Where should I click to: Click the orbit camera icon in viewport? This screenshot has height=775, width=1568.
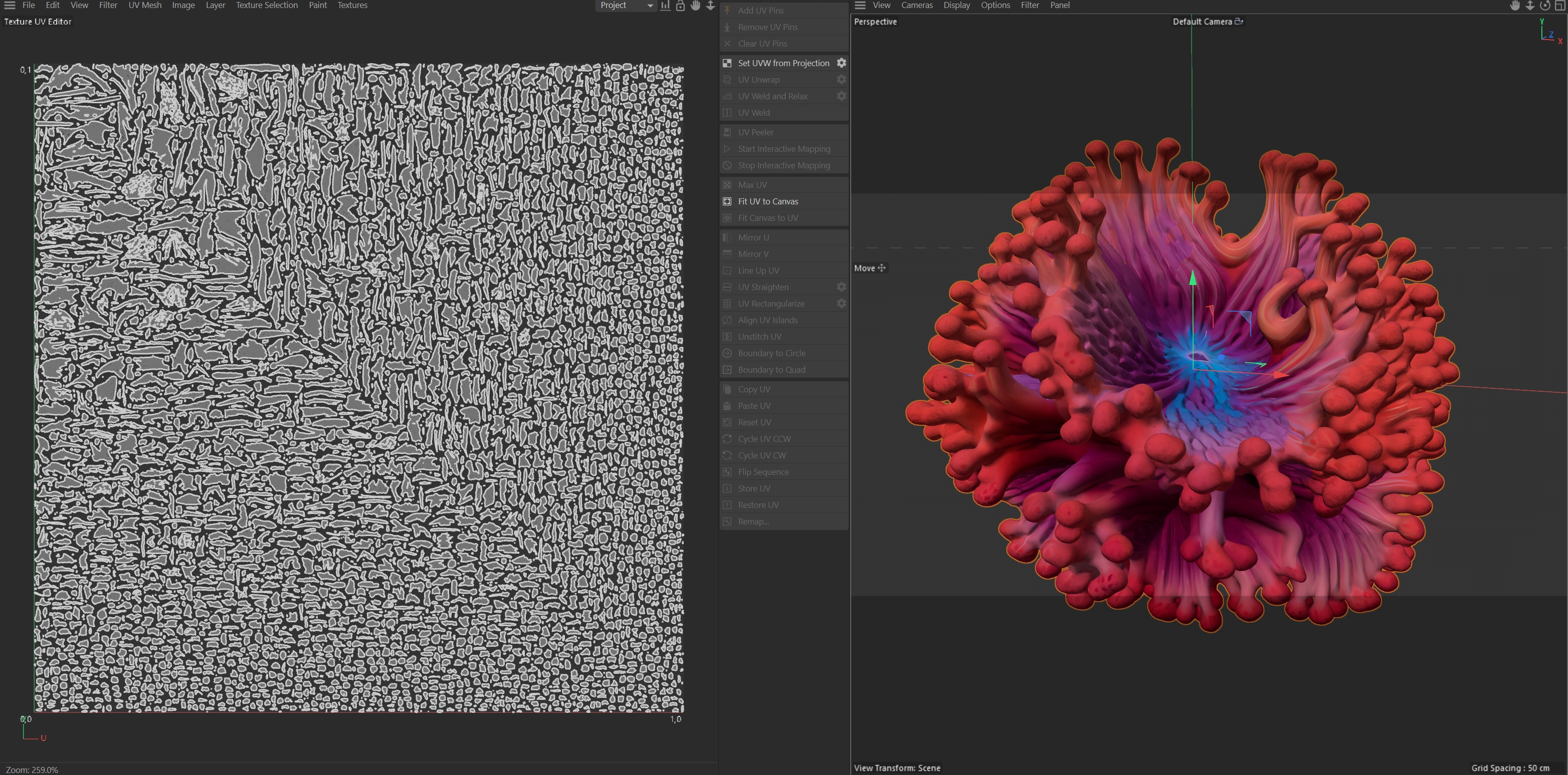[x=1545, y=6]
